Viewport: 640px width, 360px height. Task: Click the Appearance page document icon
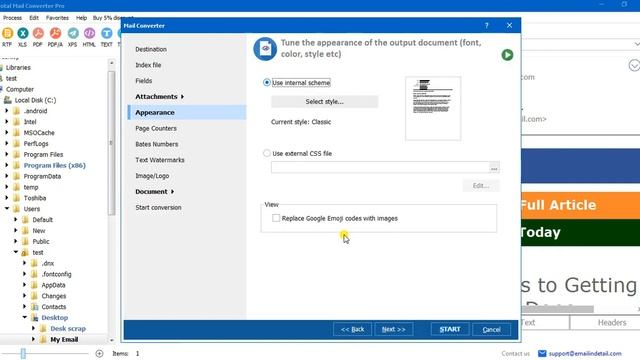[x=265, y=49]
